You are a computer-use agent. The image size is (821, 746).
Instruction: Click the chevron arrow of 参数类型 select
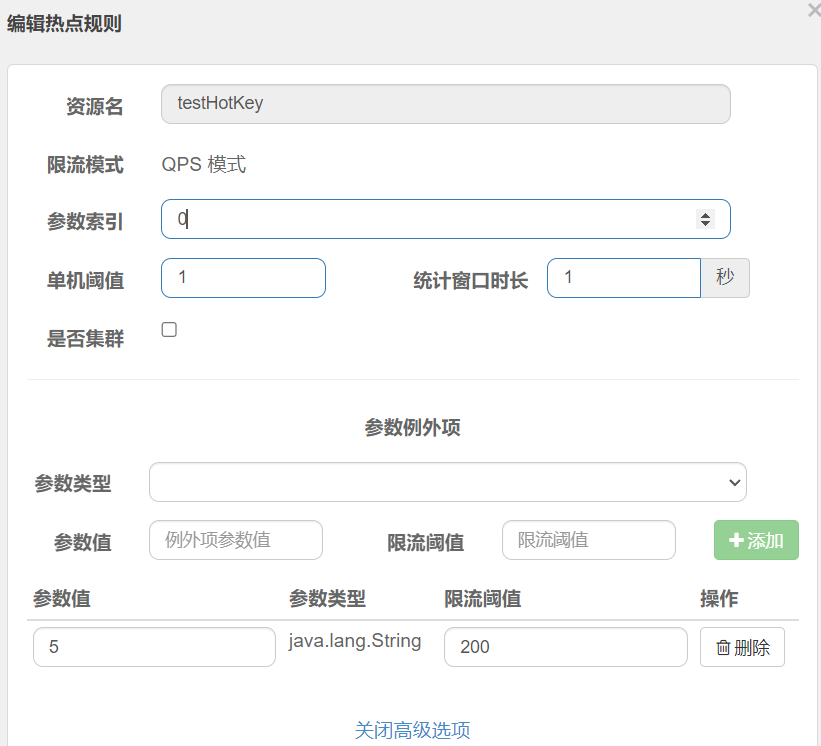pyautogui.click(x=735, y=482)
